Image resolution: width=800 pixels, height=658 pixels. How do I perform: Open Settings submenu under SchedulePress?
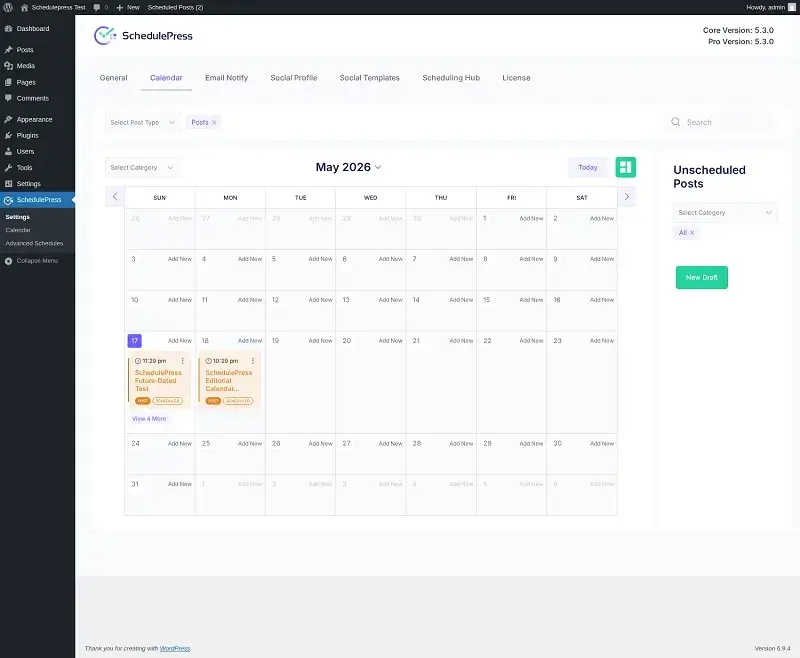click(x=17, y=217)
